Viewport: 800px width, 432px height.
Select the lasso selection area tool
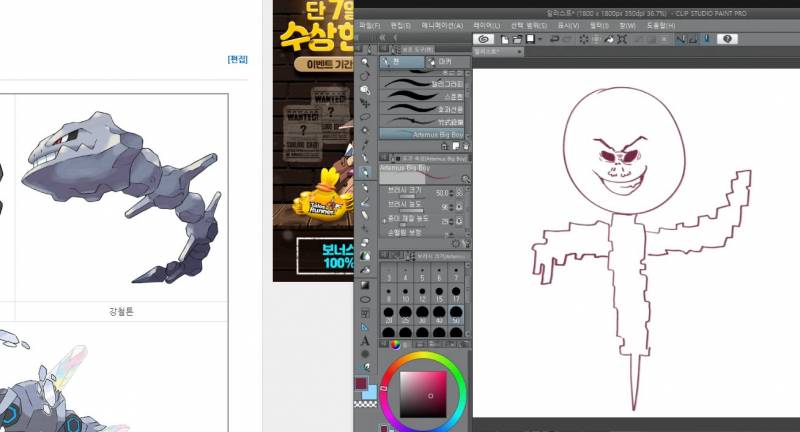click(x=365, y=117)
